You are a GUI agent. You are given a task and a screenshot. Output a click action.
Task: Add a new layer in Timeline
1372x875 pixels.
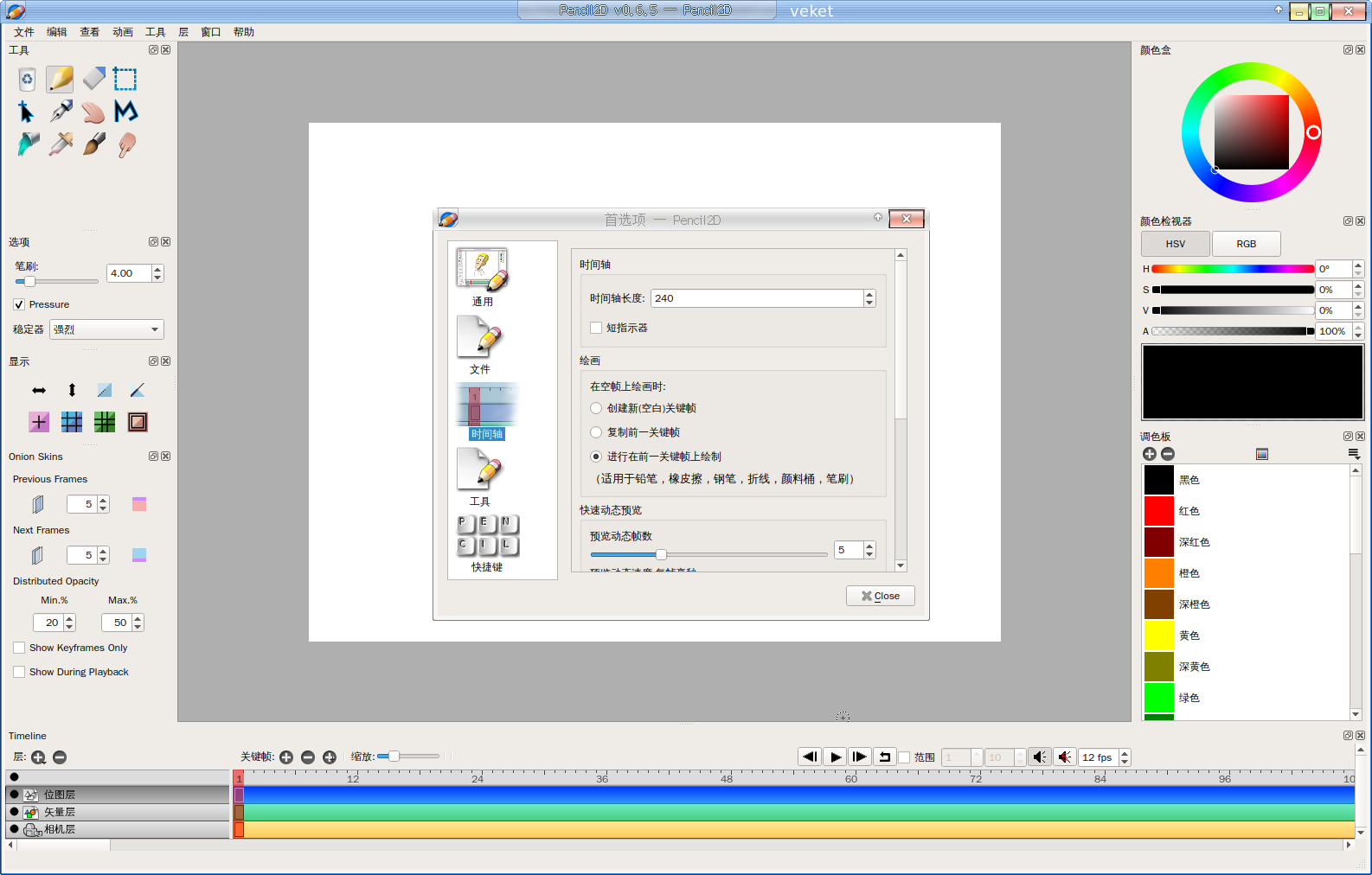click(x=39, y=757)
